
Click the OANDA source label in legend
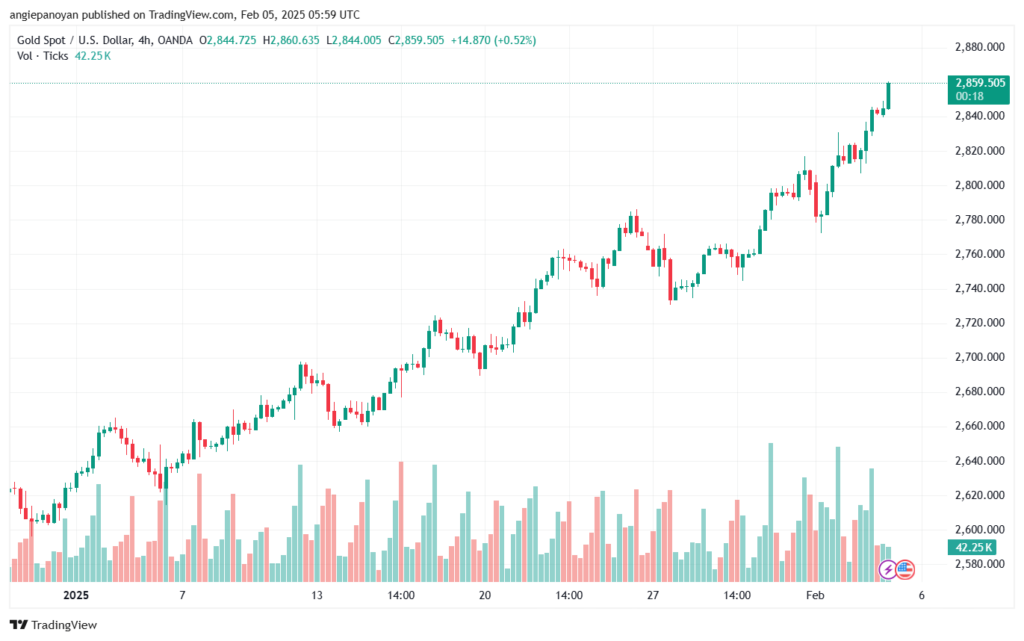175,40
